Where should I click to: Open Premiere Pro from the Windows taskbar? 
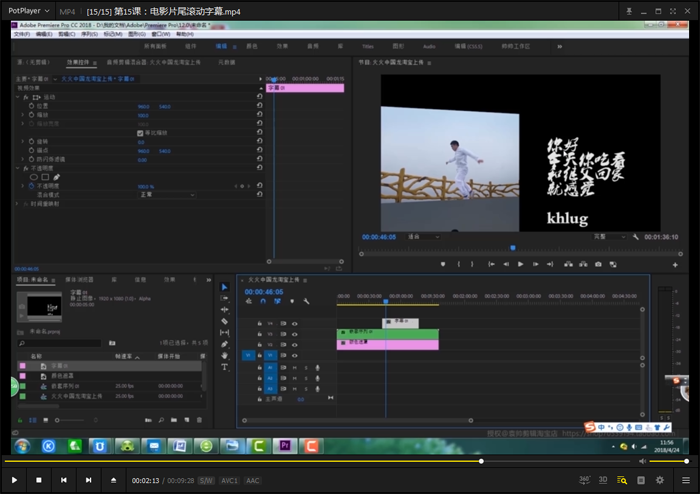pyautogui.click(x=286, y=445)
